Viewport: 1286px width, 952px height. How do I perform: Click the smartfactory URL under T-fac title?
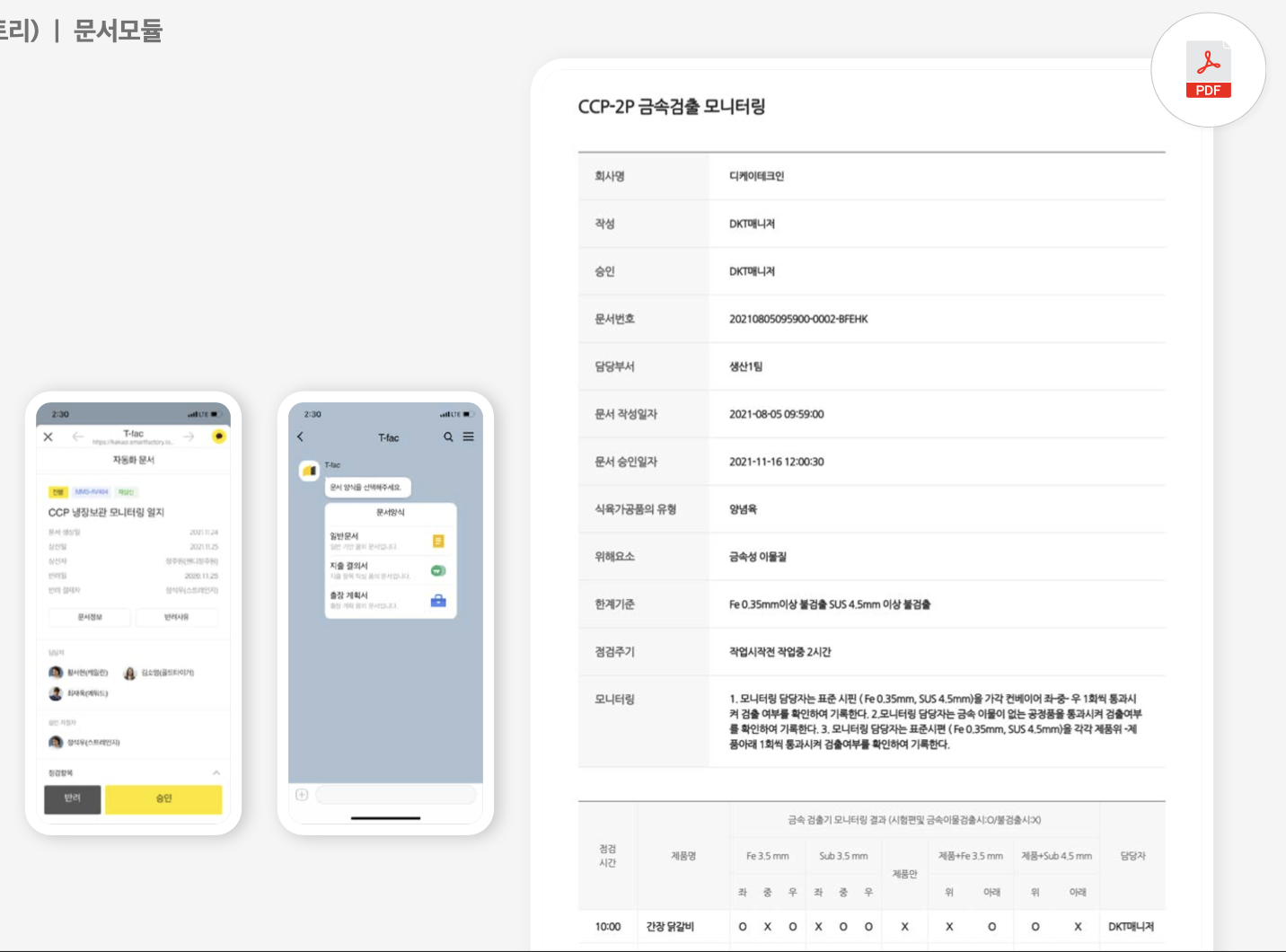point(132,442)
